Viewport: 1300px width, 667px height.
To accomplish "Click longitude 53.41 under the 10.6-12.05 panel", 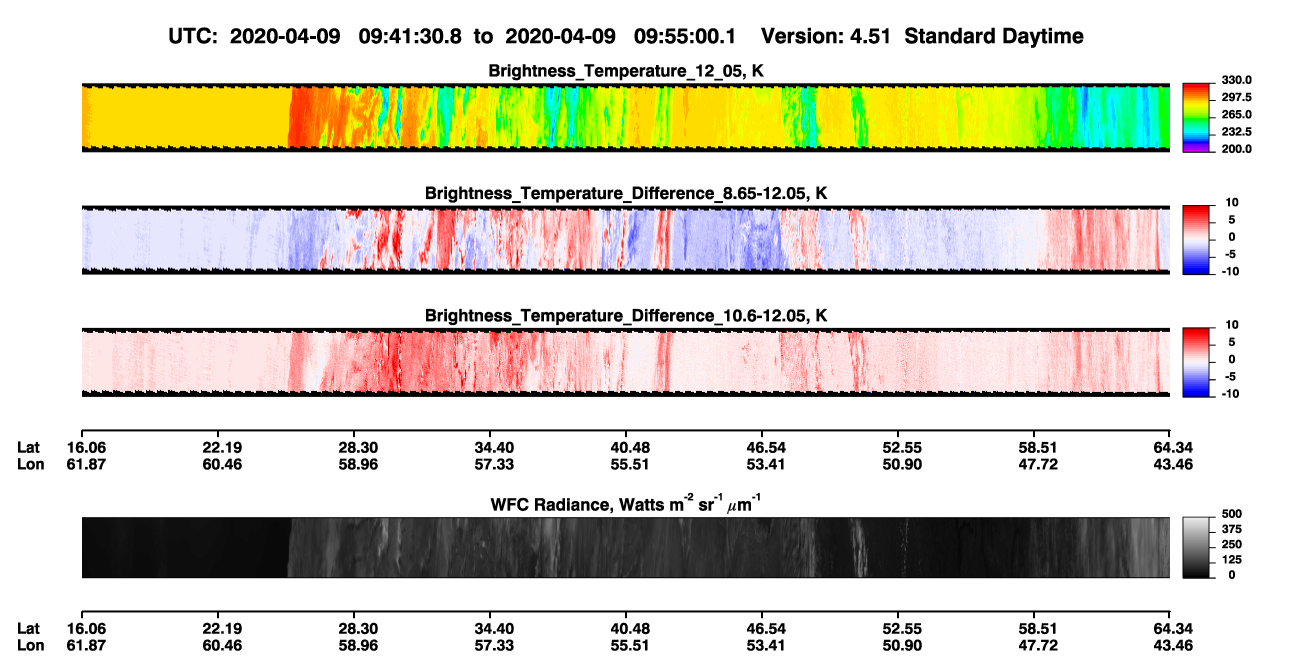I will point(762,464).
